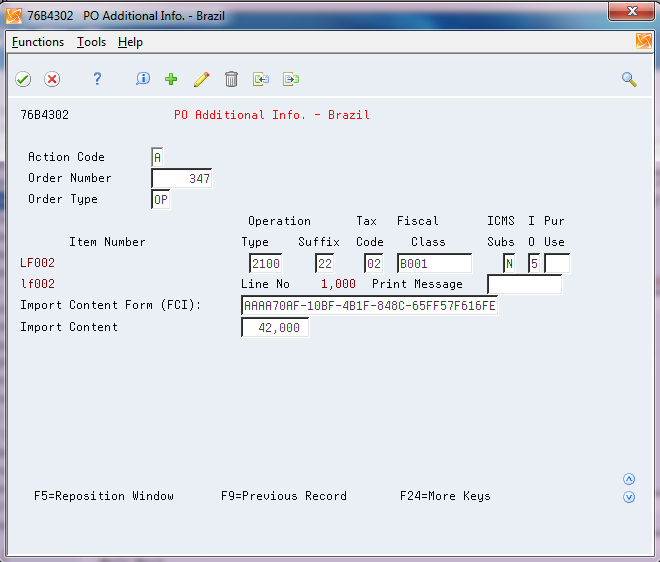The height and width of the screenshot is (562, 660).
Task: Click the Action Code input field
Action: coord(157,157)
